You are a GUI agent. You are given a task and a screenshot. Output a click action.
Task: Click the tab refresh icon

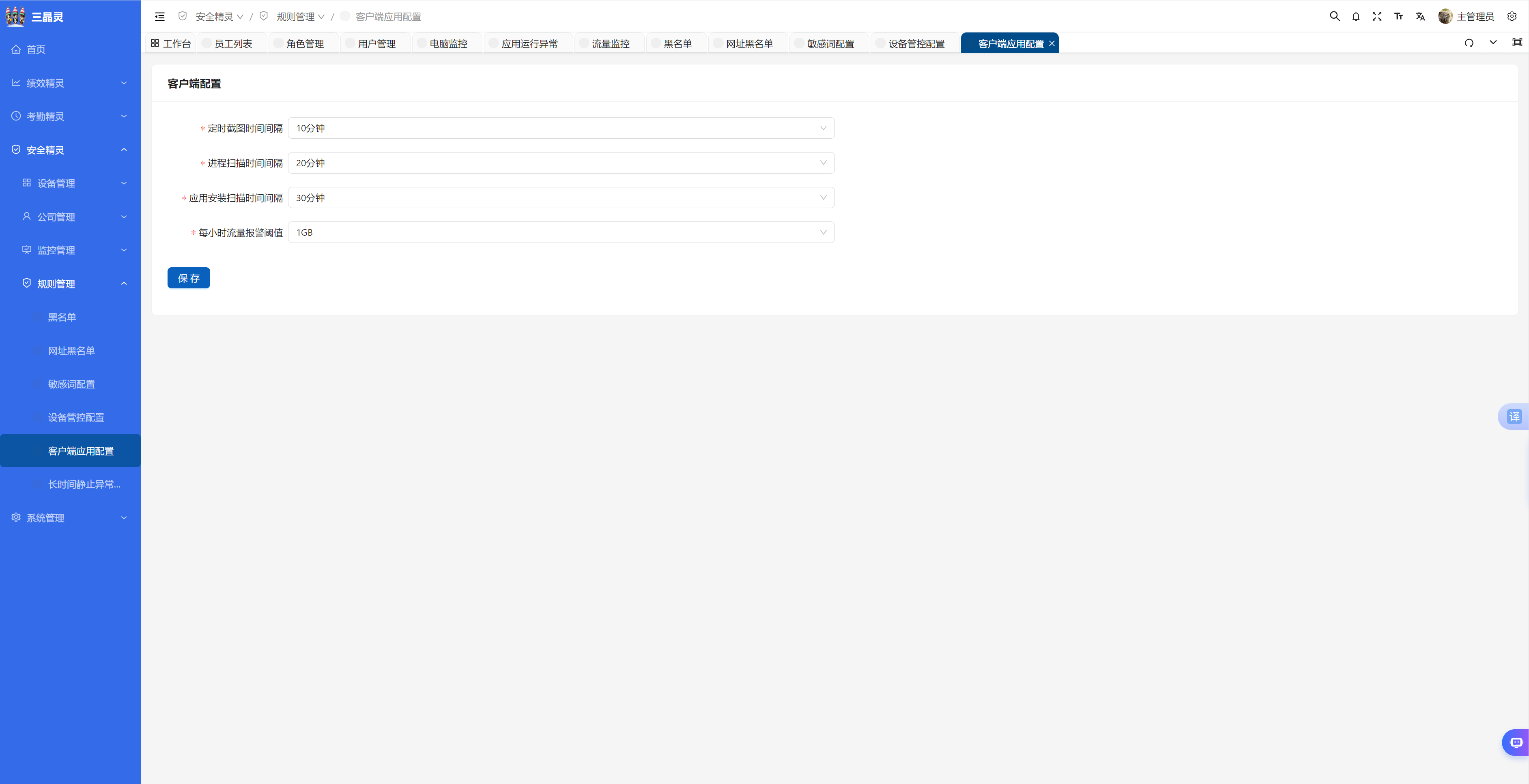point(1469,43)
